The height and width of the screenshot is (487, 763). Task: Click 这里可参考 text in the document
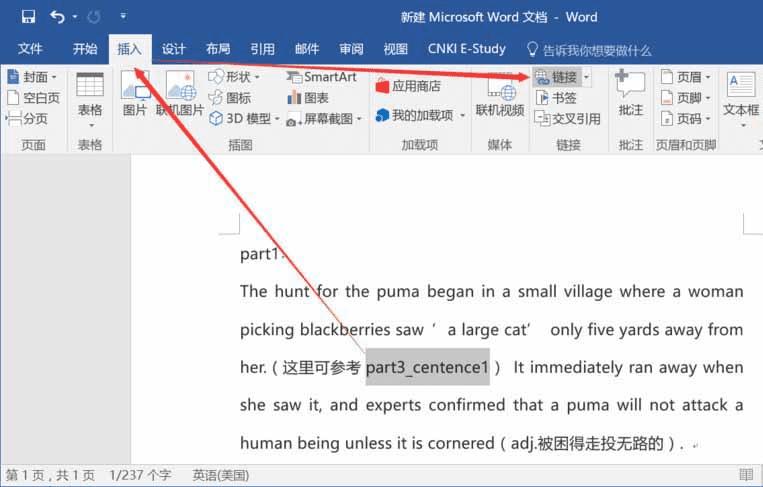point(322,367)
